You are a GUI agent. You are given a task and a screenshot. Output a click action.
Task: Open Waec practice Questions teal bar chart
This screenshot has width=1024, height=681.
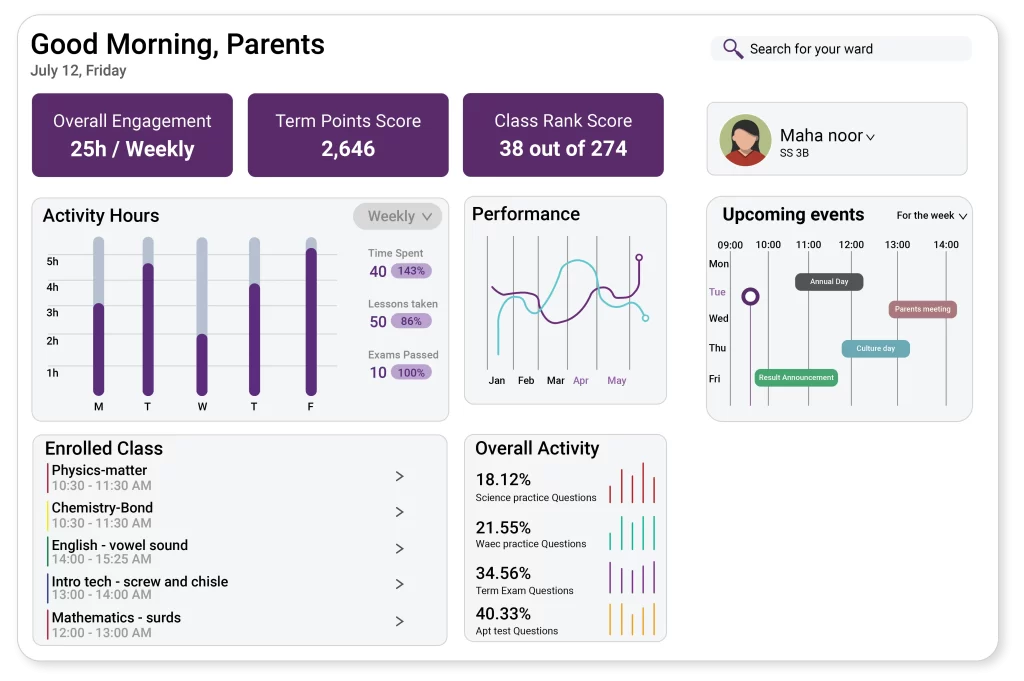[632, 533]
